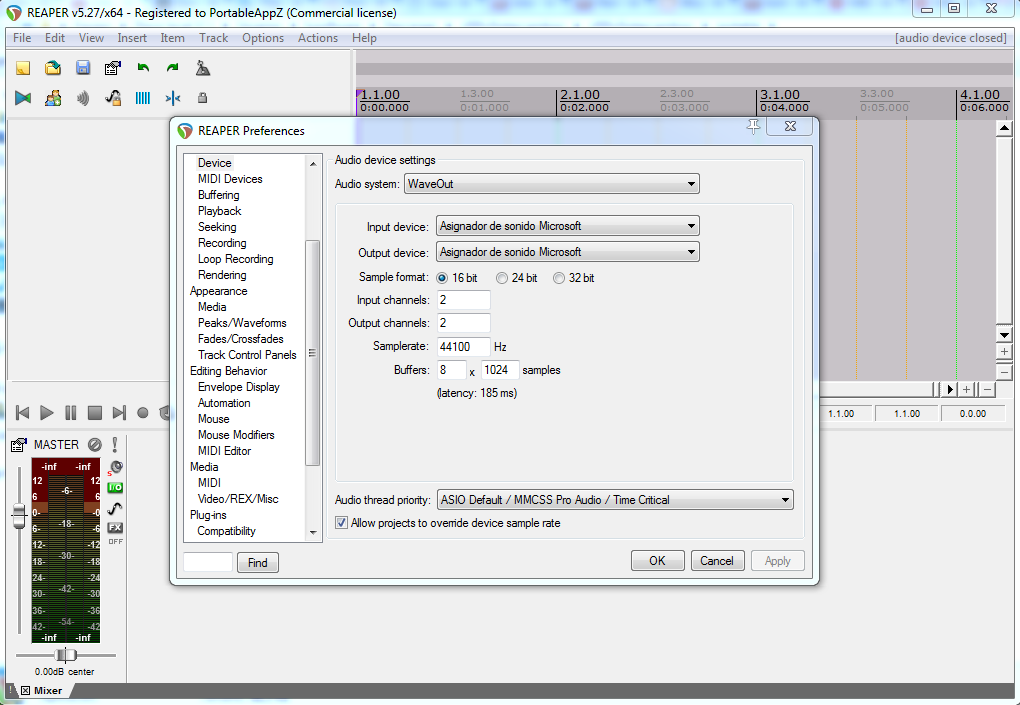
Task: Toggle the item grouping toolbar icon
Action: (x=53, y=98)
